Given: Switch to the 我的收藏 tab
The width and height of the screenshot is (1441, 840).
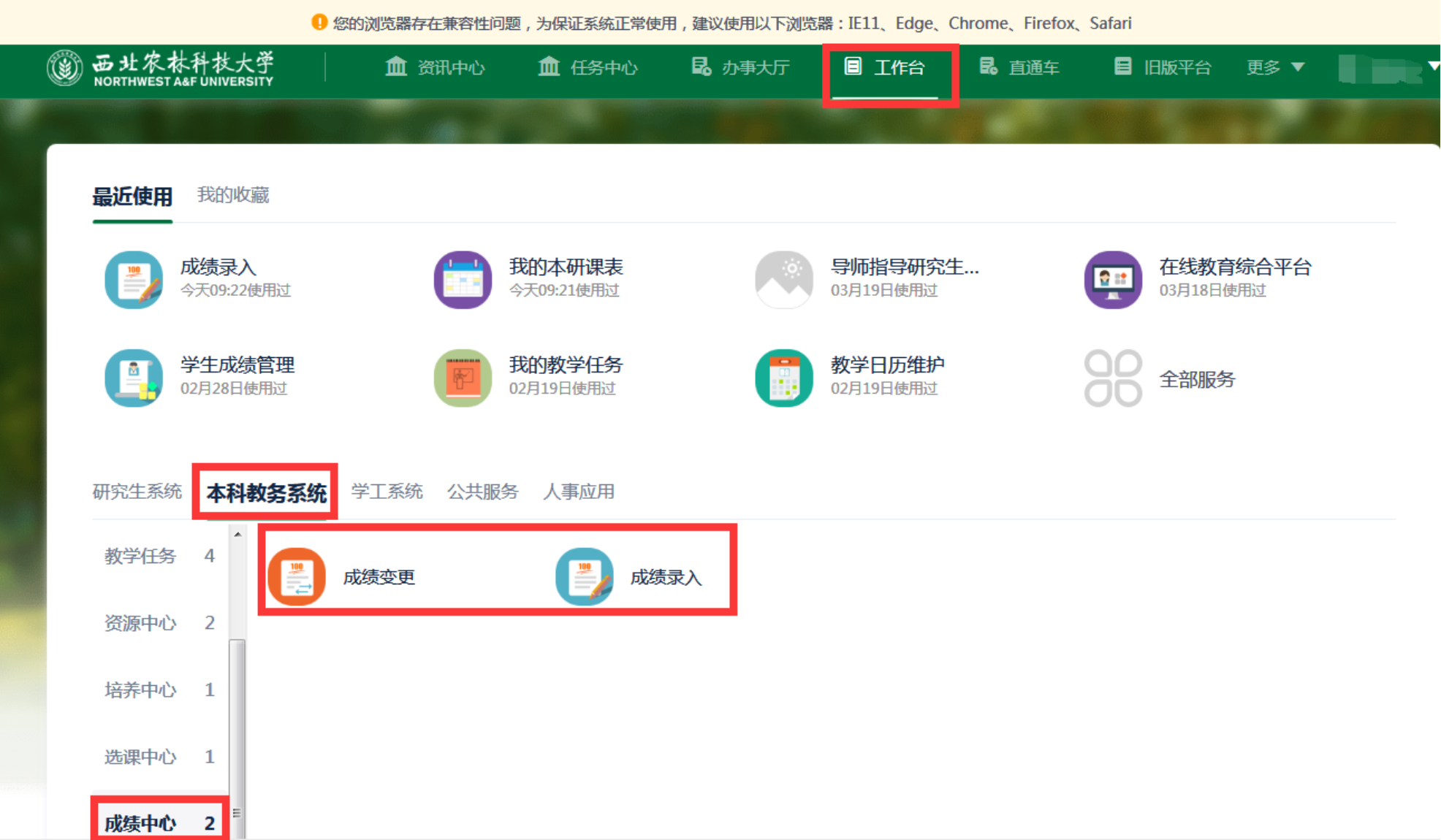Looking at the screenshot, I should pos(233,195).
